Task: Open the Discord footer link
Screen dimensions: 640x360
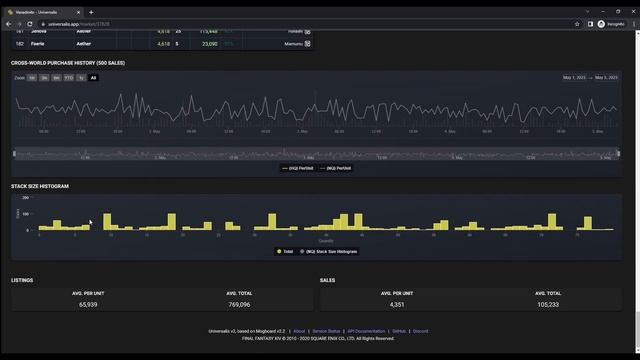Action: click(420, 331)
